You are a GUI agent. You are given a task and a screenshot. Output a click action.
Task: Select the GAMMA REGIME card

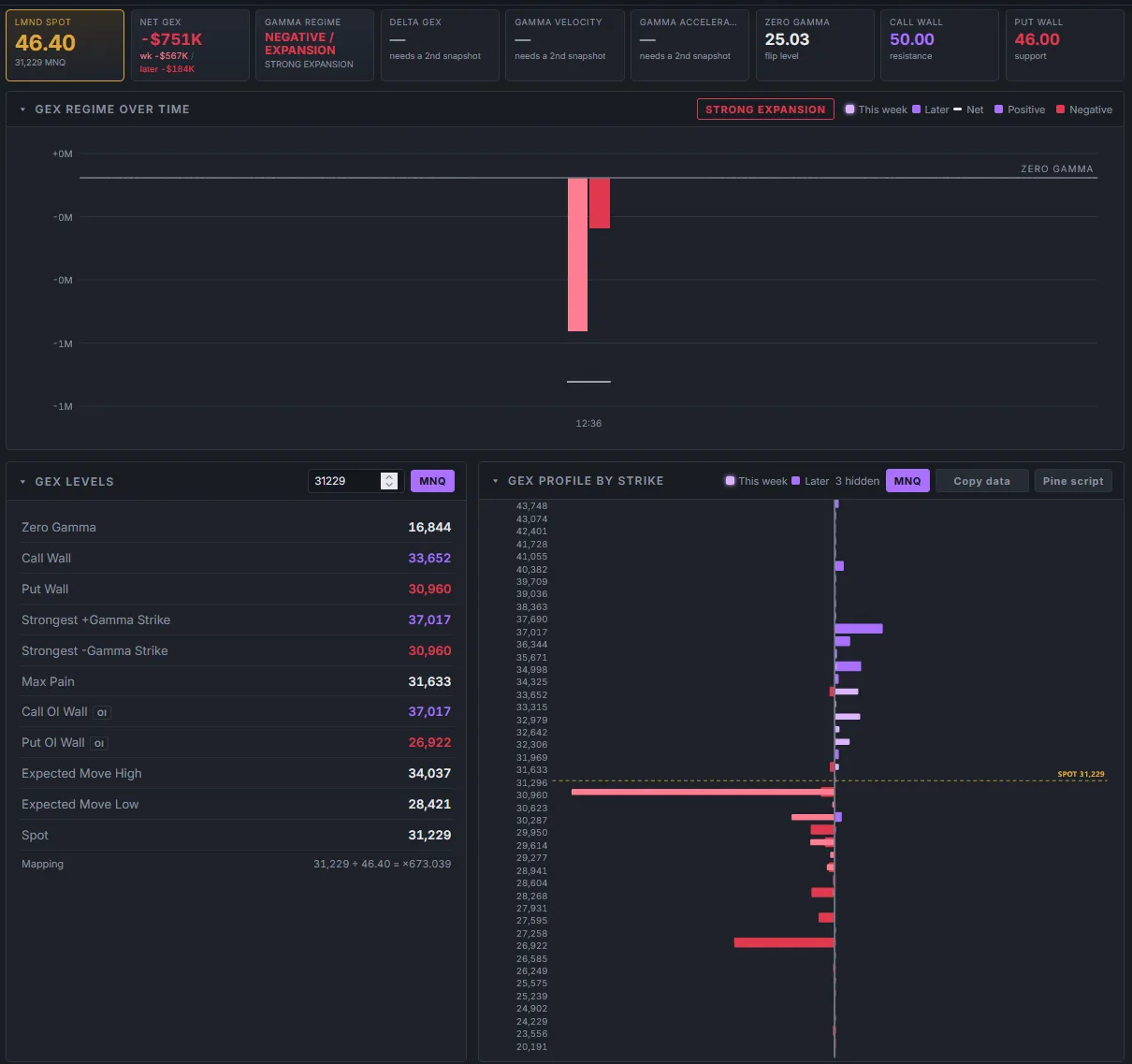[x=314, y=45]
